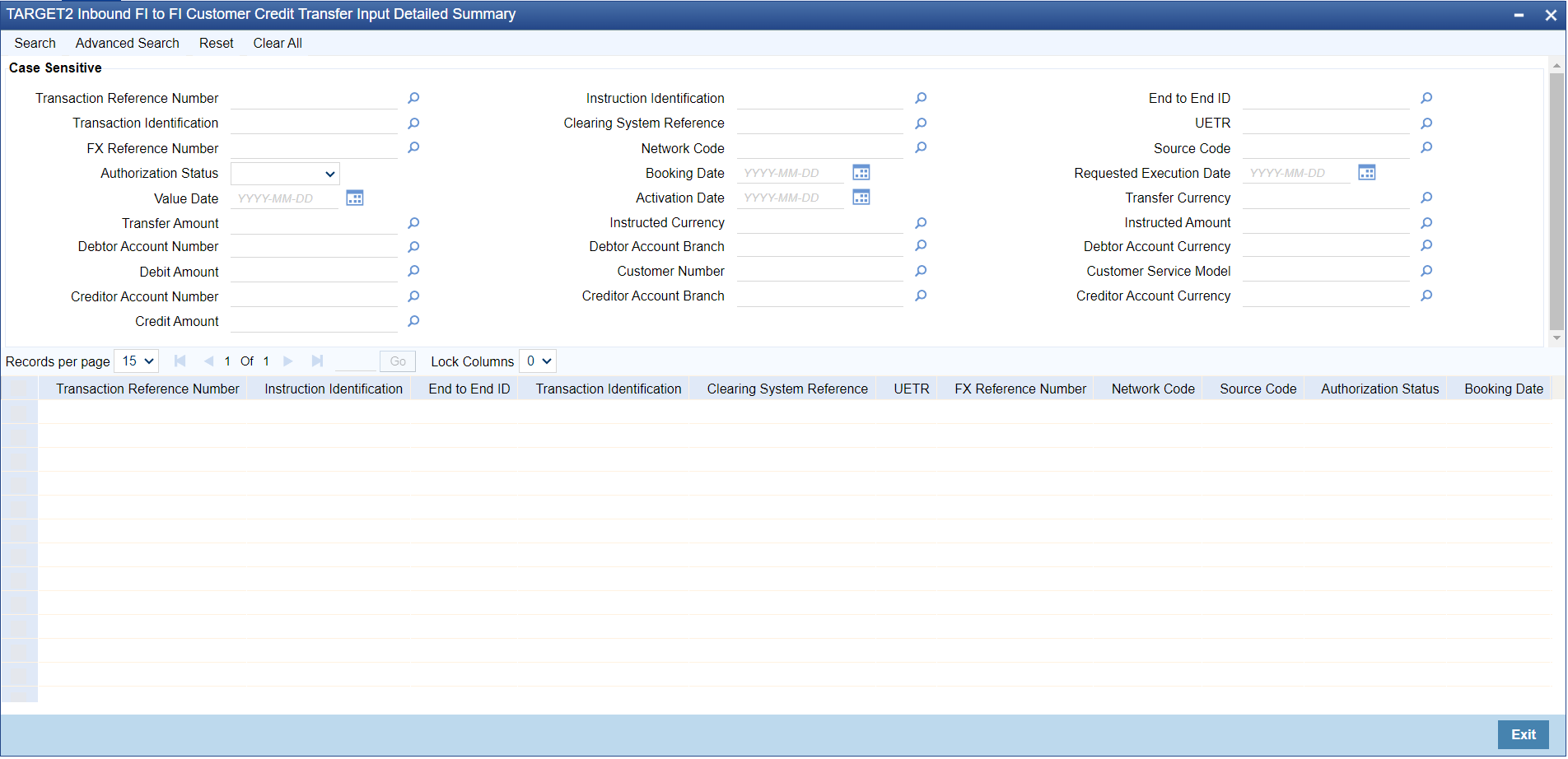Open lookup for Debtor Account Branch

(921, 246)
